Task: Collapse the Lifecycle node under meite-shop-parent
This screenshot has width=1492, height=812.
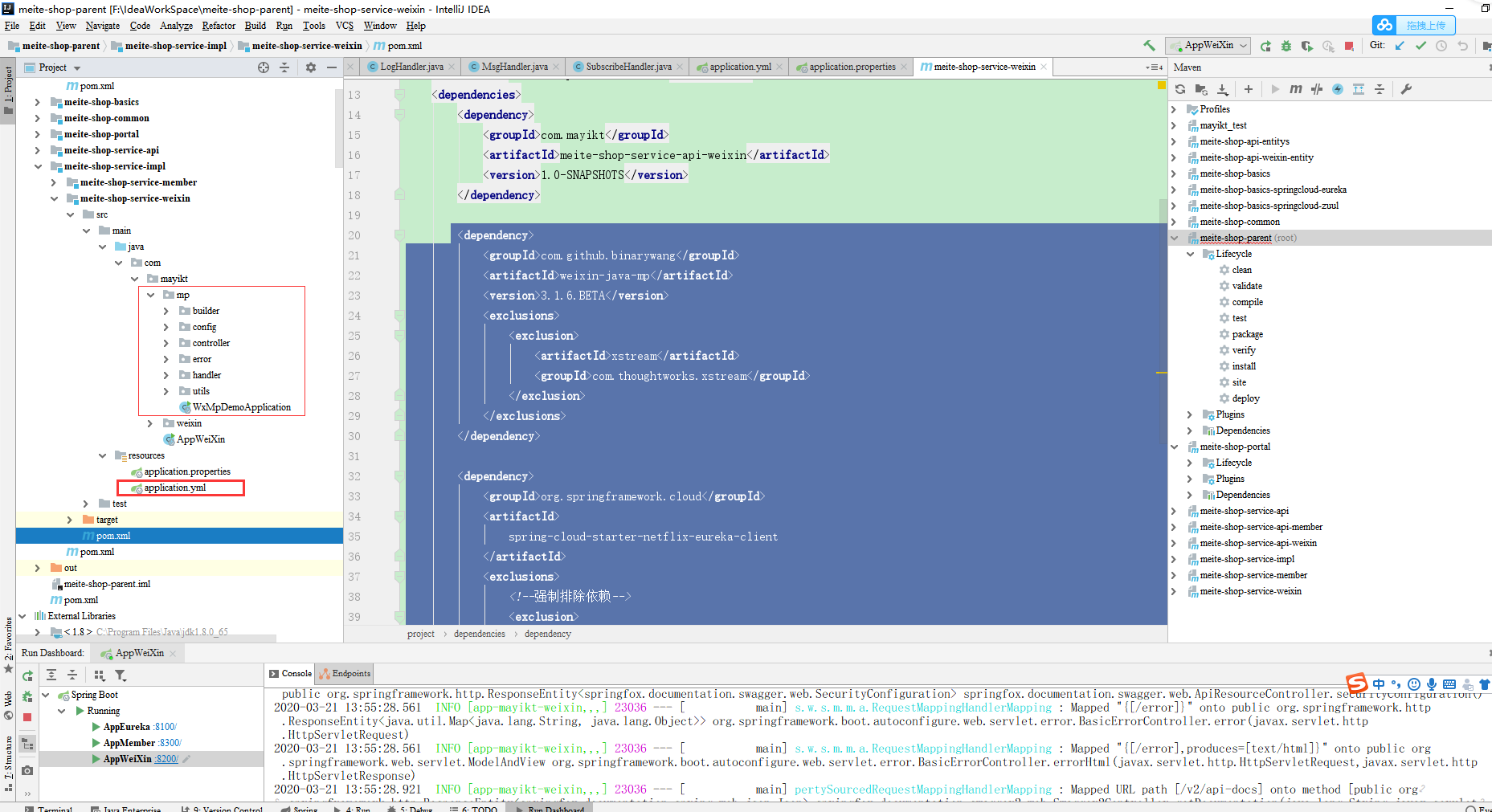Action: pos(1190,254)
